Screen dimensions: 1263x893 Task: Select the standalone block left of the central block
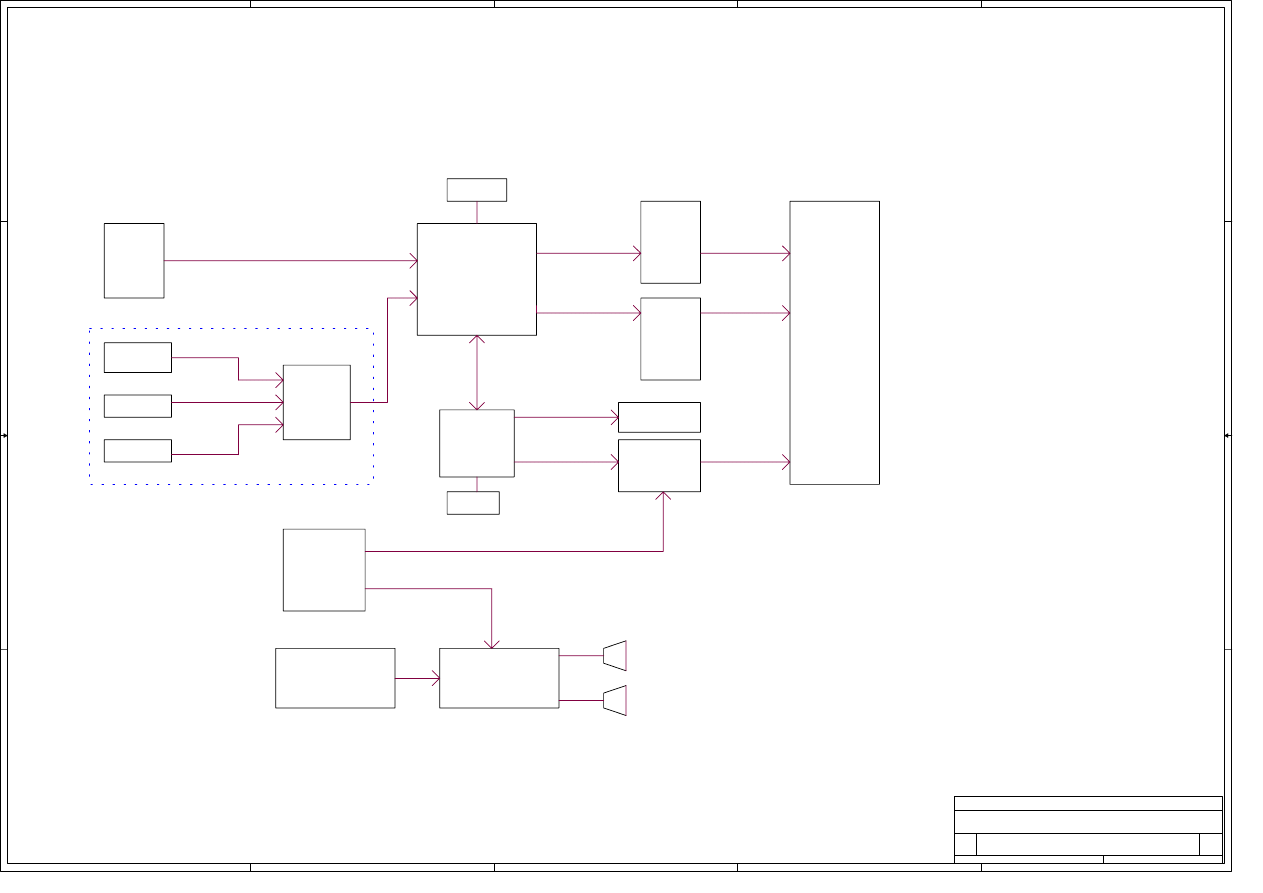(134, 260)
